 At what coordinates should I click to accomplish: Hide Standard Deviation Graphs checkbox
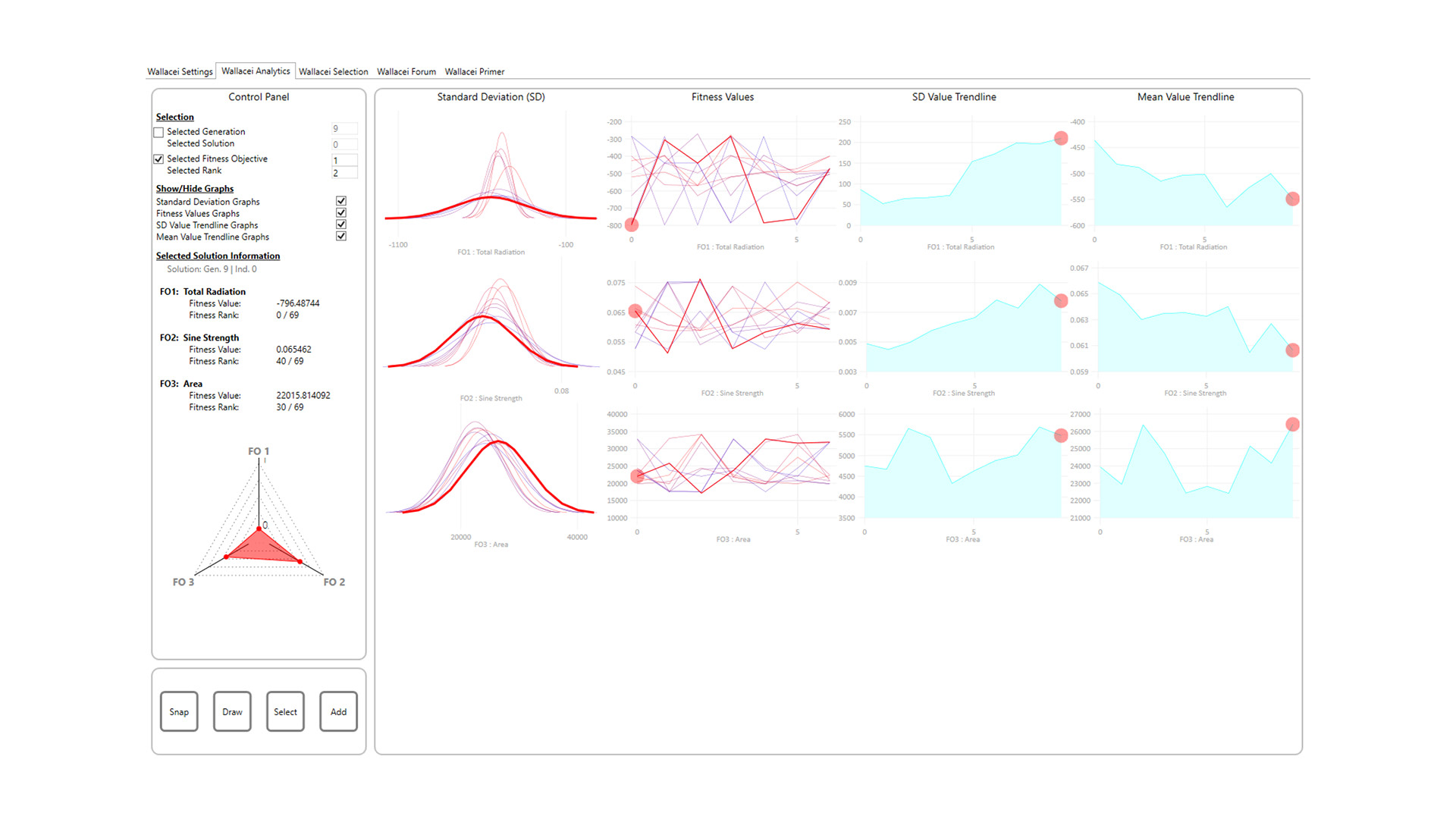click(x=341, y=201)
